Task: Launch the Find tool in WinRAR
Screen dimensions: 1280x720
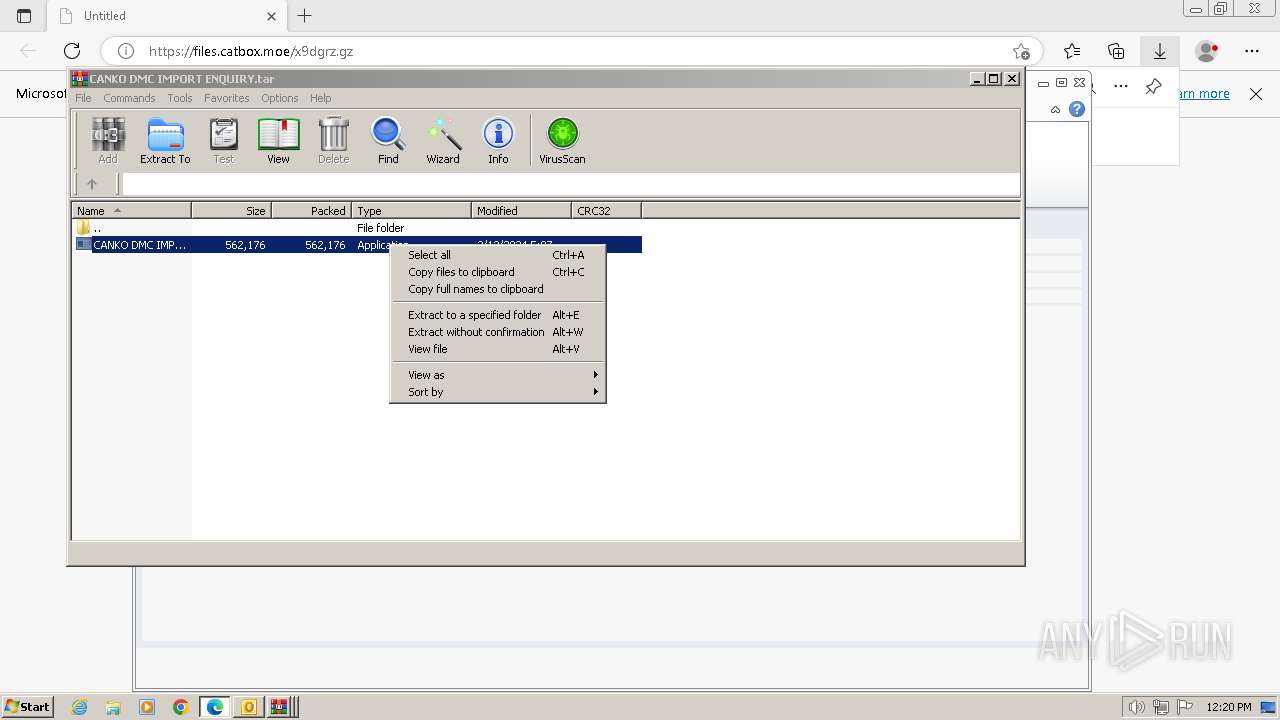Action: pos(388,140)
